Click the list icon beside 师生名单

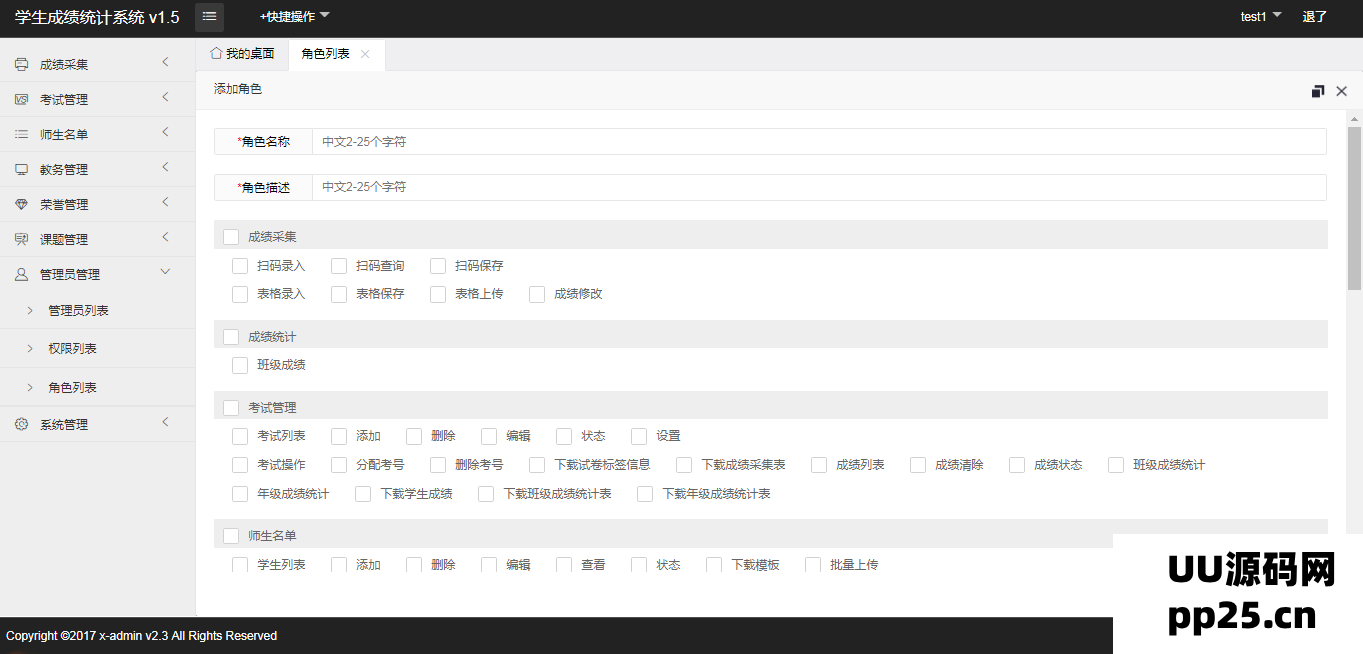point(21,134)
